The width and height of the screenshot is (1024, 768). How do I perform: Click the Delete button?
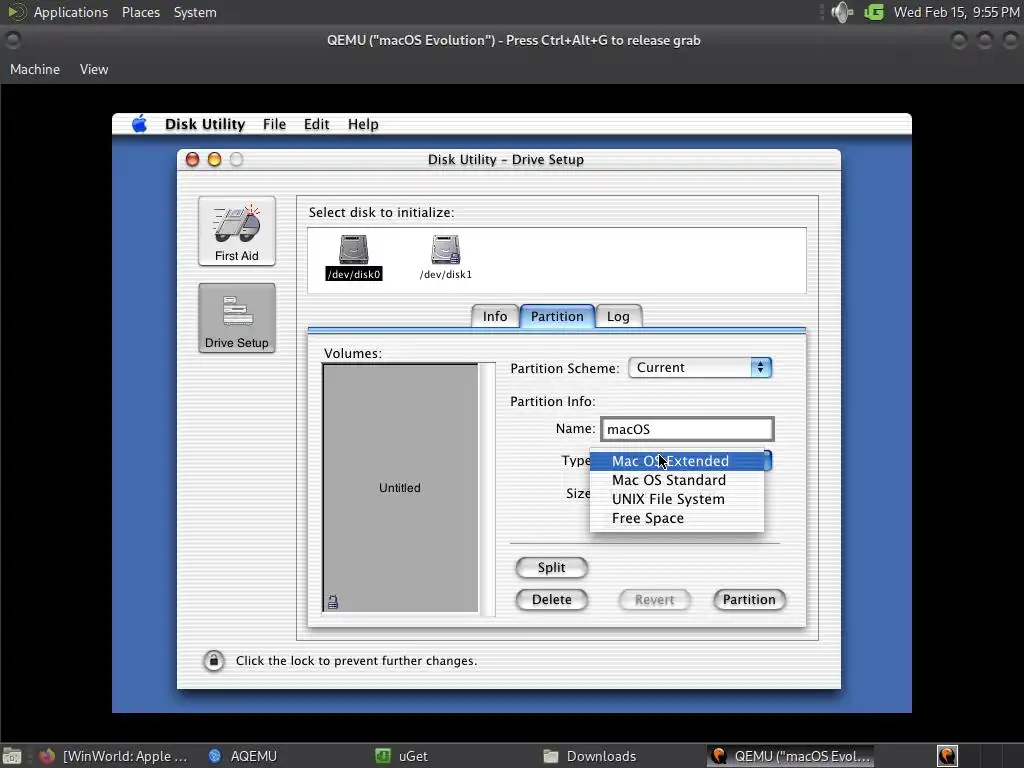552,600
